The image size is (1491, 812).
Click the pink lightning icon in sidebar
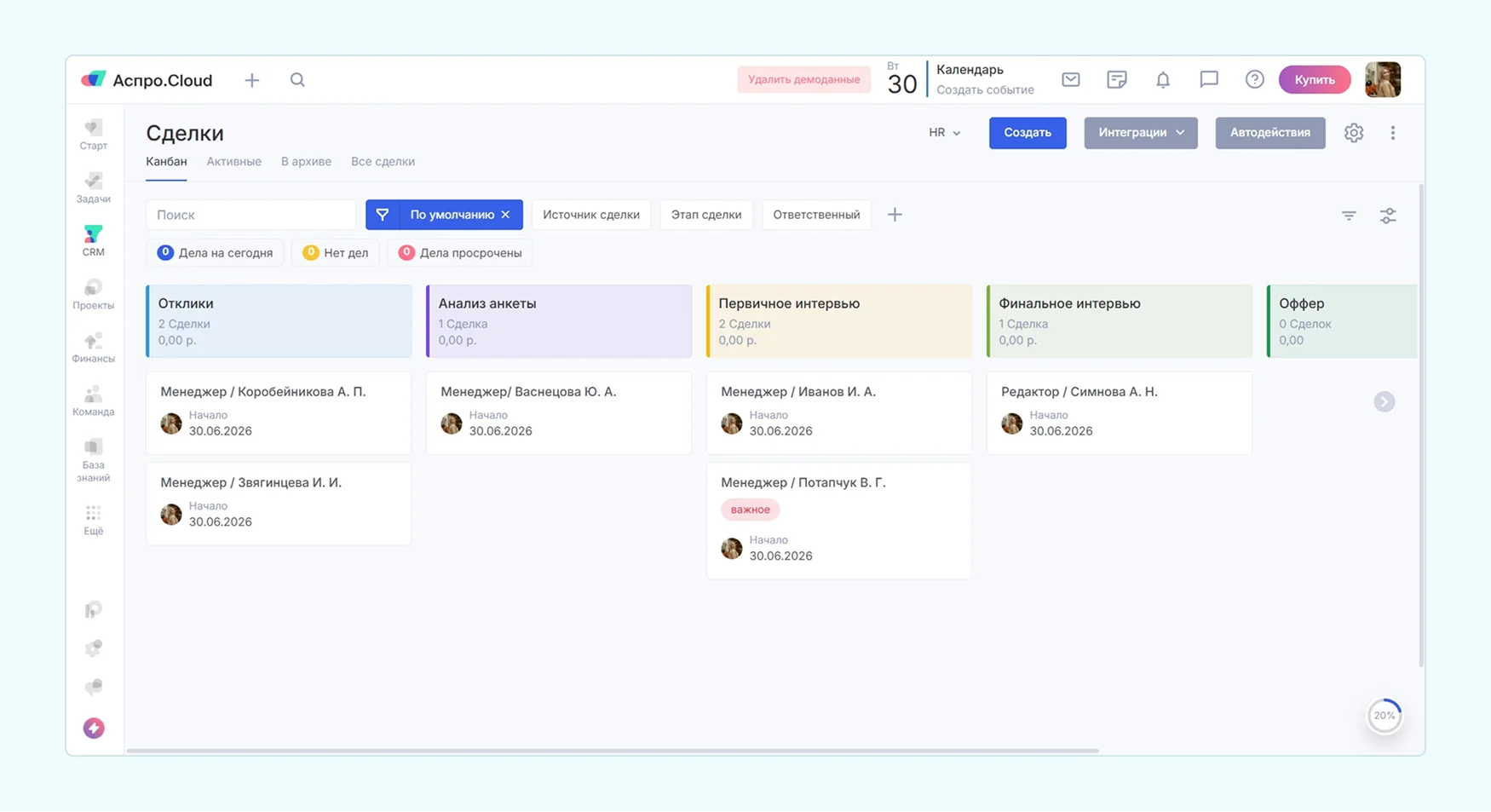[x=94, y=728]
